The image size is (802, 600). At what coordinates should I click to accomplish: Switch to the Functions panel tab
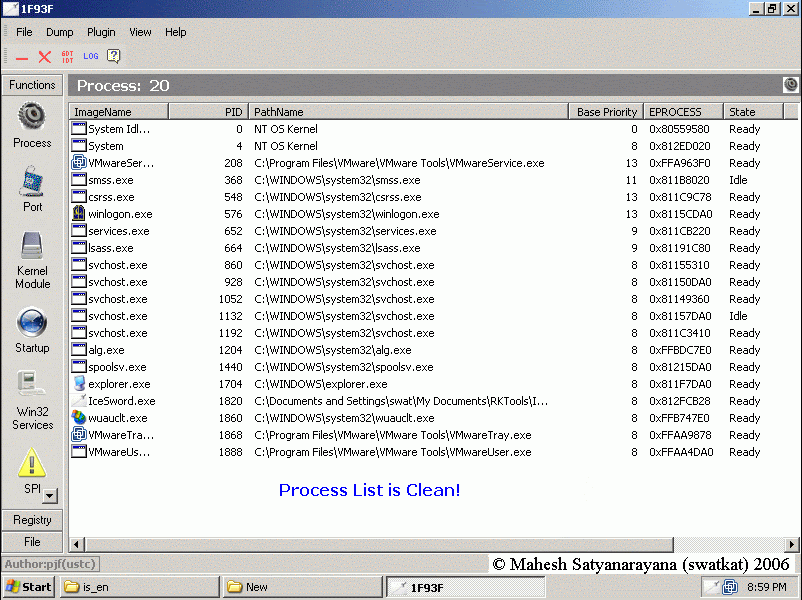pyautogui.click(x=32, y=85)
